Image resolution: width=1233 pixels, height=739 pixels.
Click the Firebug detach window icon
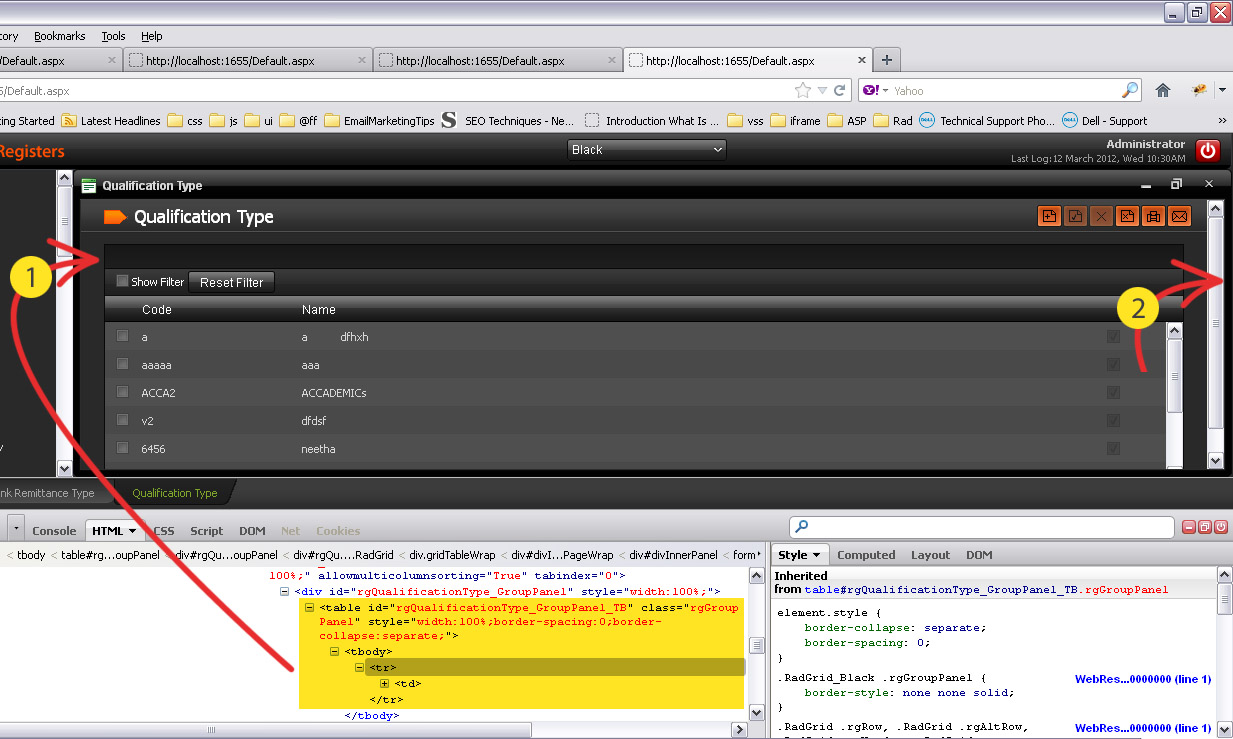(x=1205, y=527)
